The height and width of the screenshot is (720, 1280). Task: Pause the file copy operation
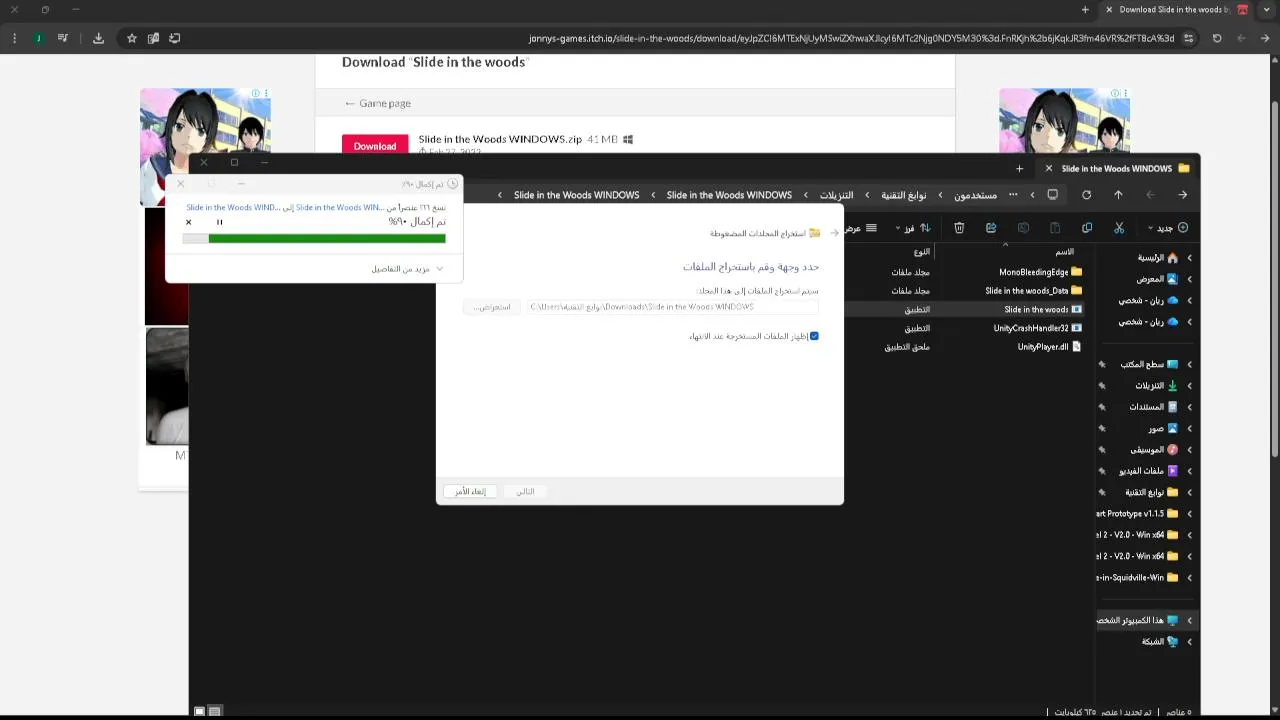pyautogui.click(x=219, y=222)
